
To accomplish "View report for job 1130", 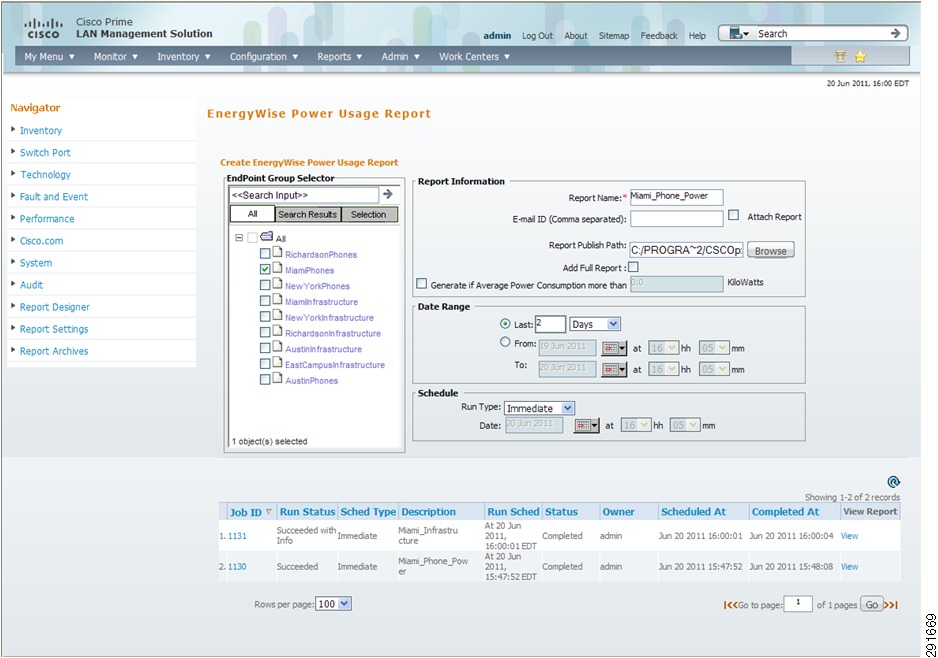I will click(x=849, y=566).
